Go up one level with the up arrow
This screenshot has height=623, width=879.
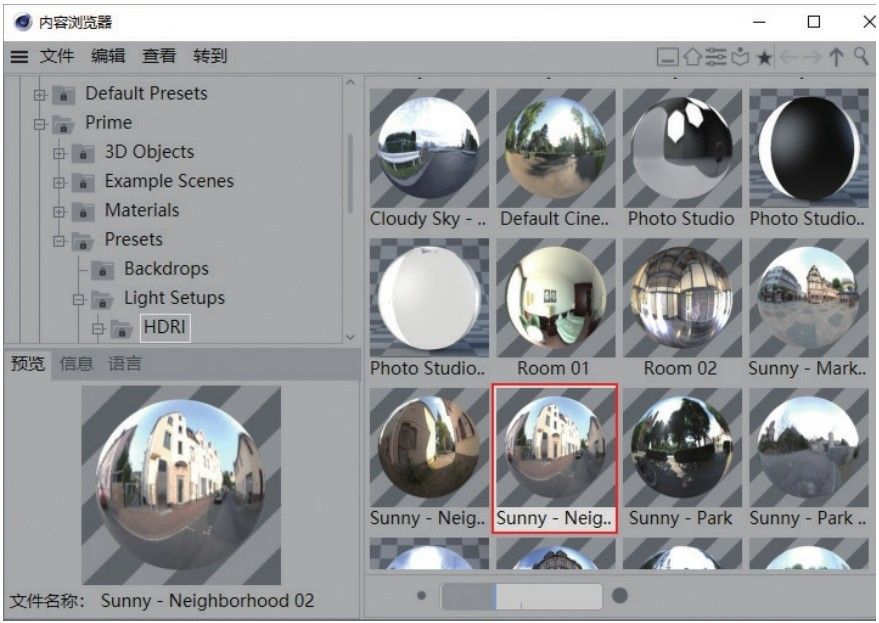coord(836,57)
